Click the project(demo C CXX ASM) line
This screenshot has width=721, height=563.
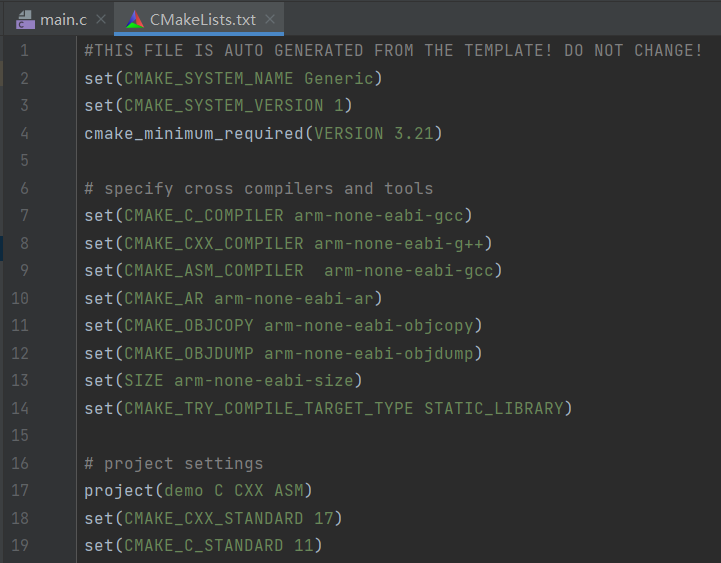click(199, 491)
